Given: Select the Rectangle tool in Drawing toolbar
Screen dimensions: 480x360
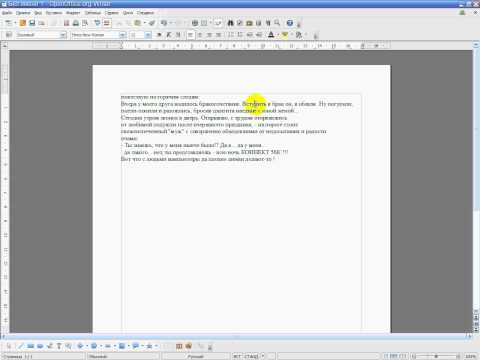Looking at the screenshot, I should tap(30, 346).
